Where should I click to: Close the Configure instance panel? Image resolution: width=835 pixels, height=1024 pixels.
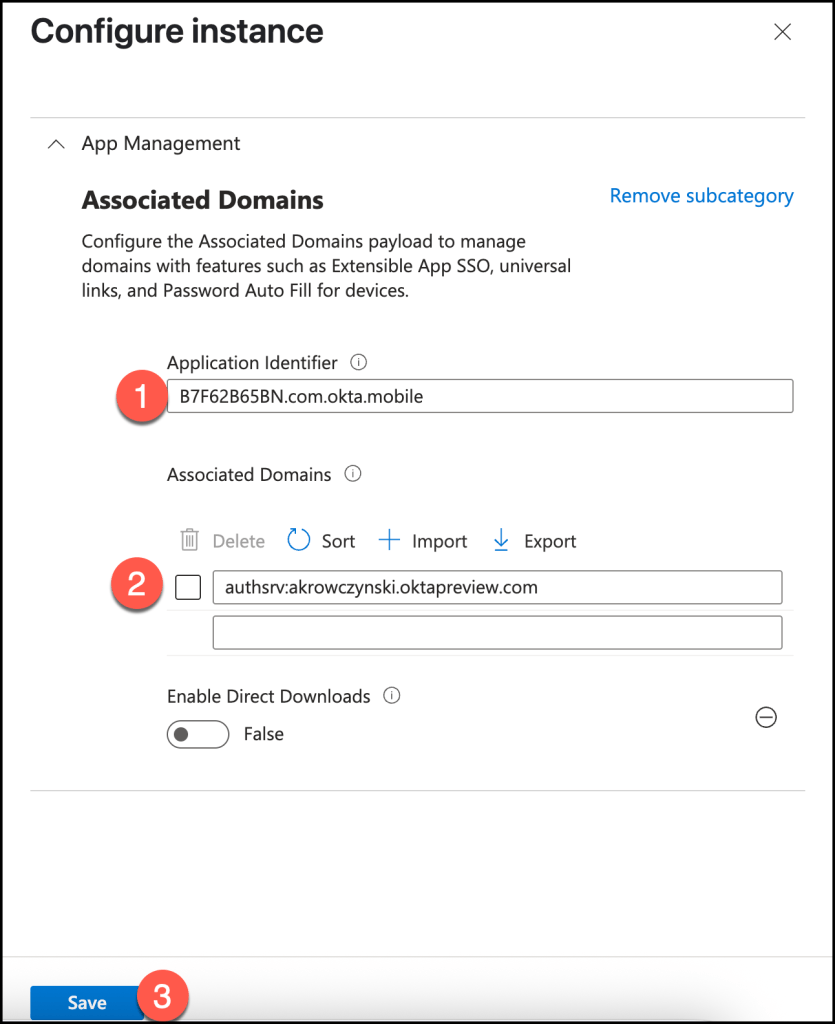(783, 32)
